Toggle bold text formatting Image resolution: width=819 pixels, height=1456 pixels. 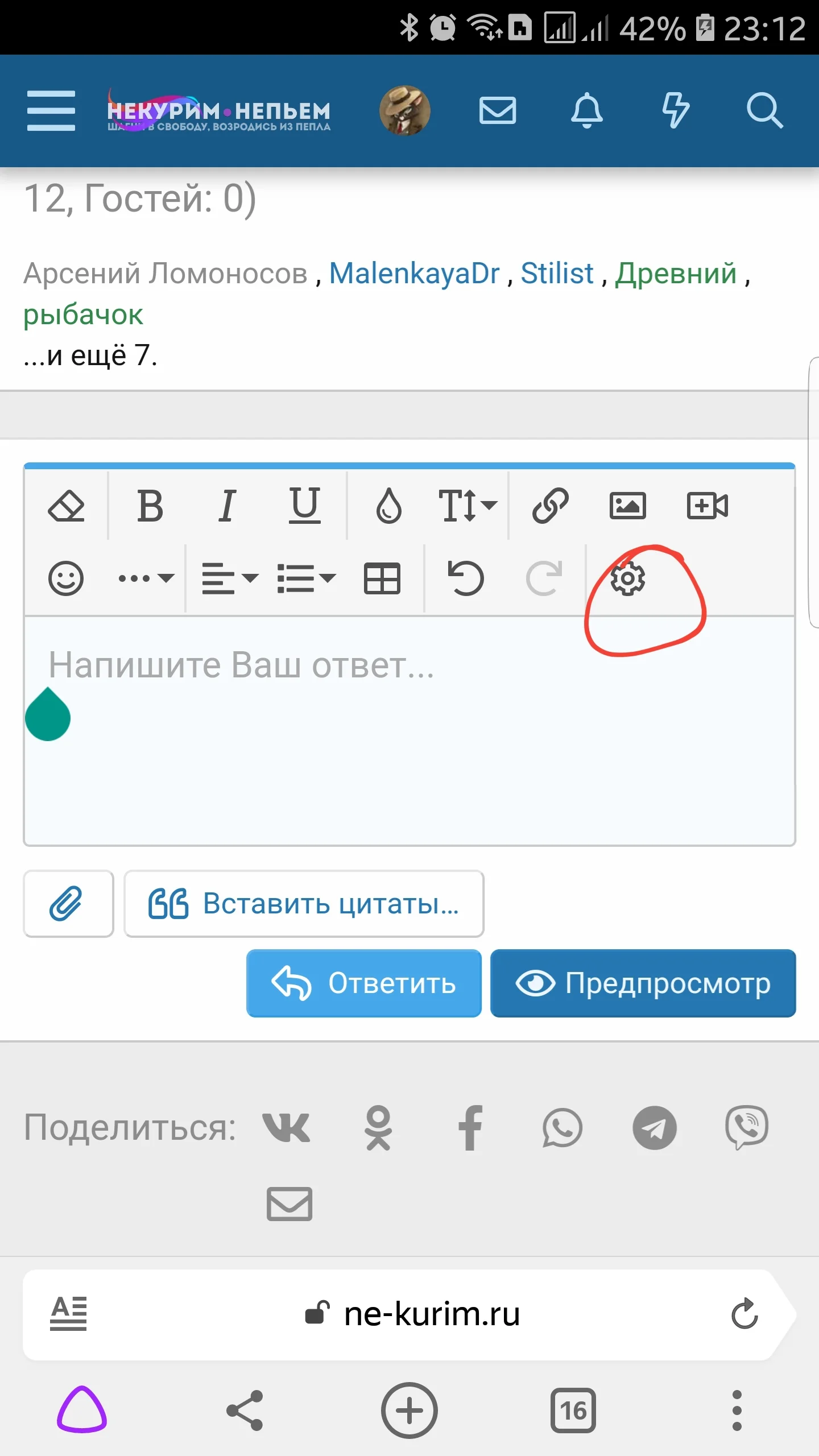pyautogui.click(x=150, y=505)
